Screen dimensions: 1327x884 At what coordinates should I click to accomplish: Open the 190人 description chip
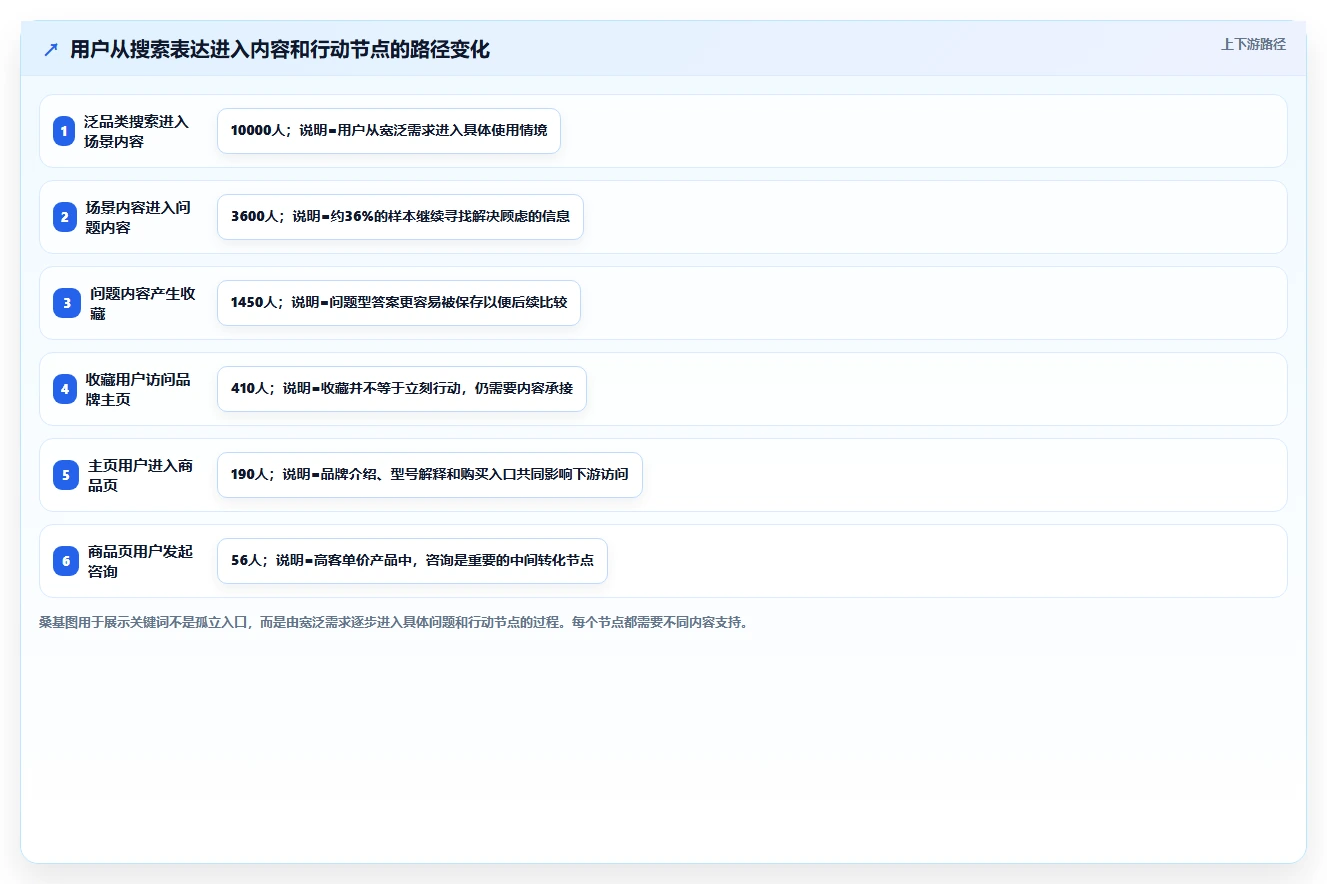click(x=430, y=475)
